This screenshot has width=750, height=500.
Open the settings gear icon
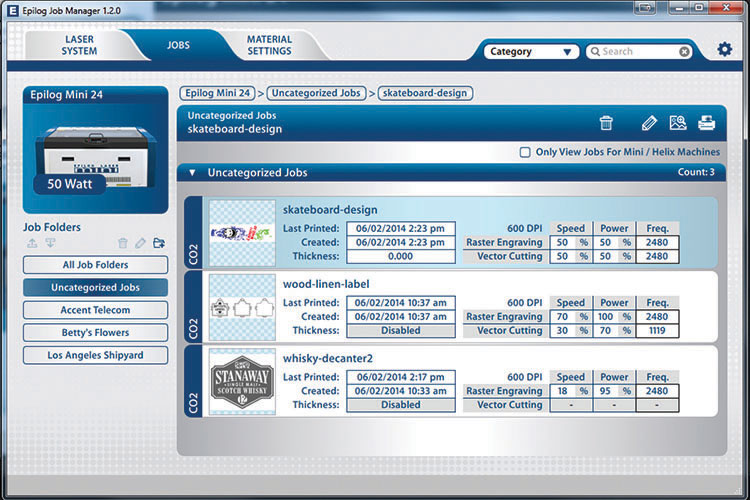tap(725, 49)
